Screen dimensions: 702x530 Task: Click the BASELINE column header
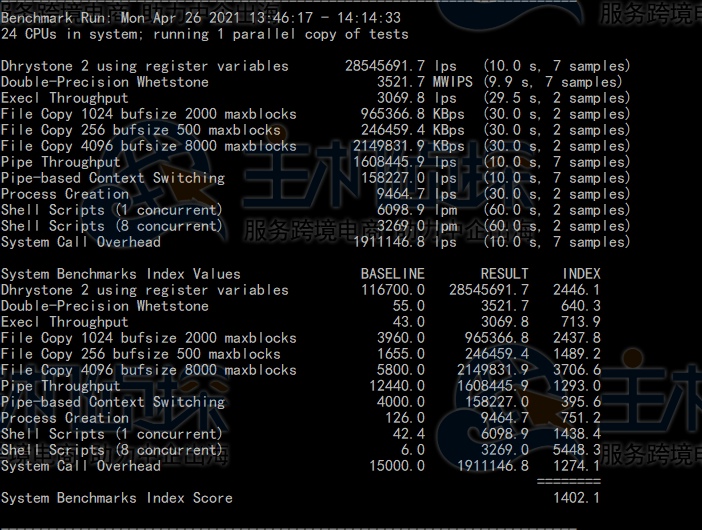click(392, 274)
